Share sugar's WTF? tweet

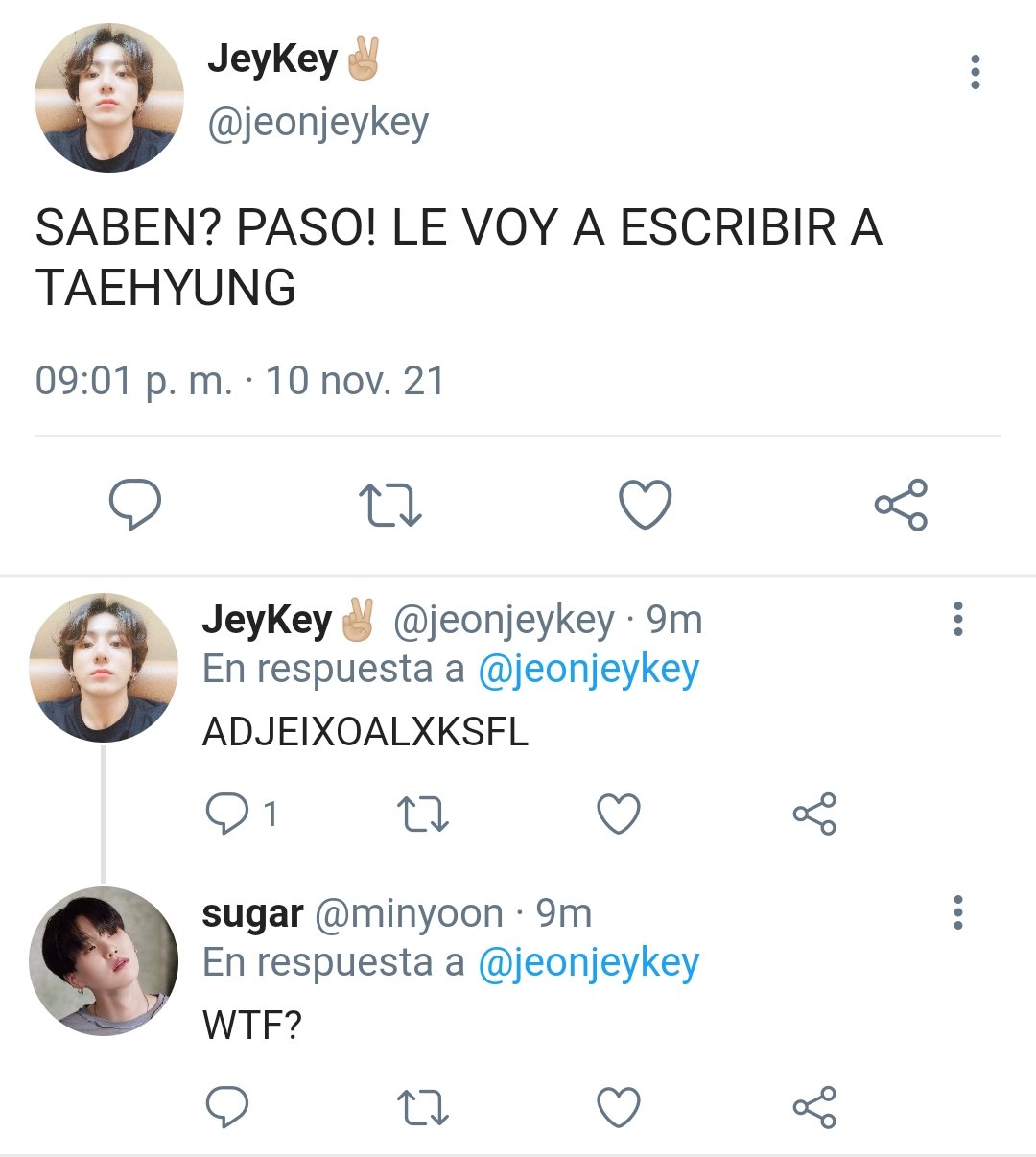814,1107
